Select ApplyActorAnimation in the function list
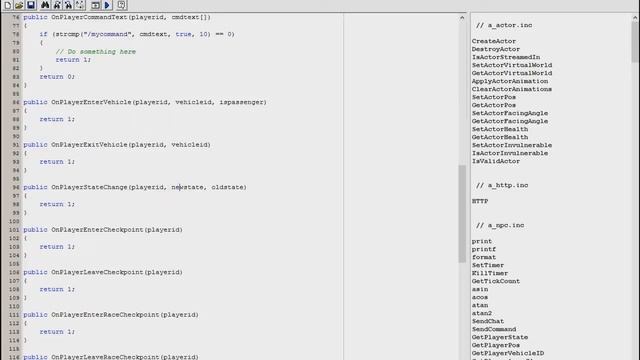 click(510, 81)
